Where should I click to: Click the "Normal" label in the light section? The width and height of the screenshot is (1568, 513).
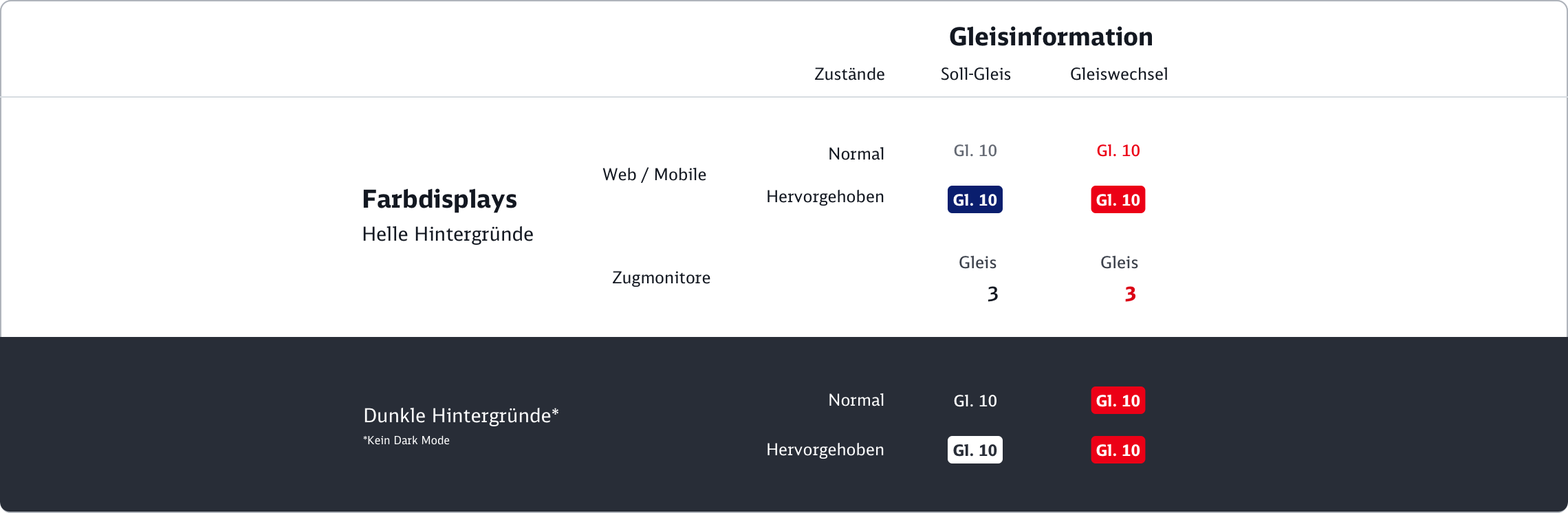(x=856, y=154)
